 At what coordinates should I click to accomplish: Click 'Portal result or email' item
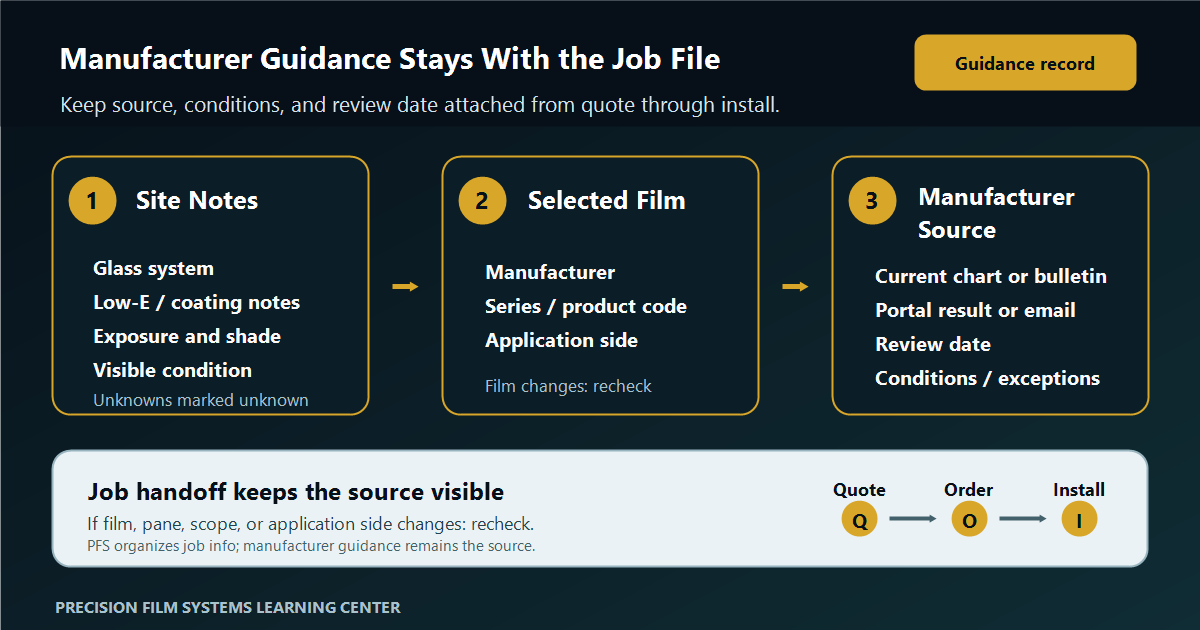click(x=975, y=310)
